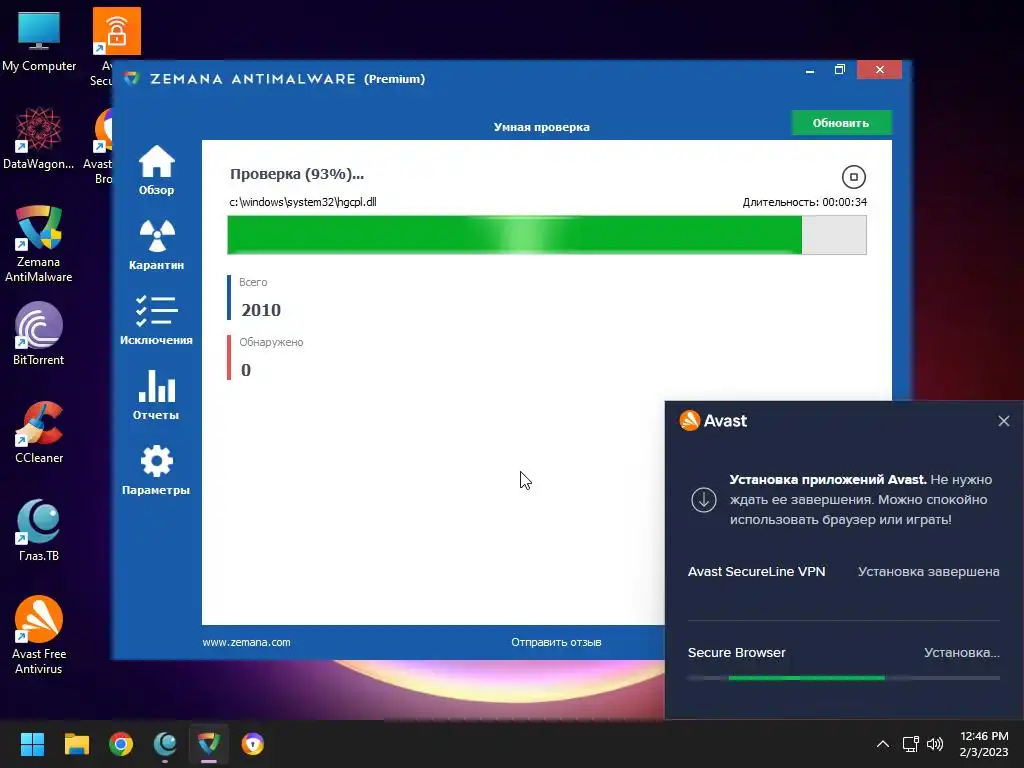The image size is (1024, 768).
Task: Launch Google Chrome from the taskbar
Action: (121, 744)
